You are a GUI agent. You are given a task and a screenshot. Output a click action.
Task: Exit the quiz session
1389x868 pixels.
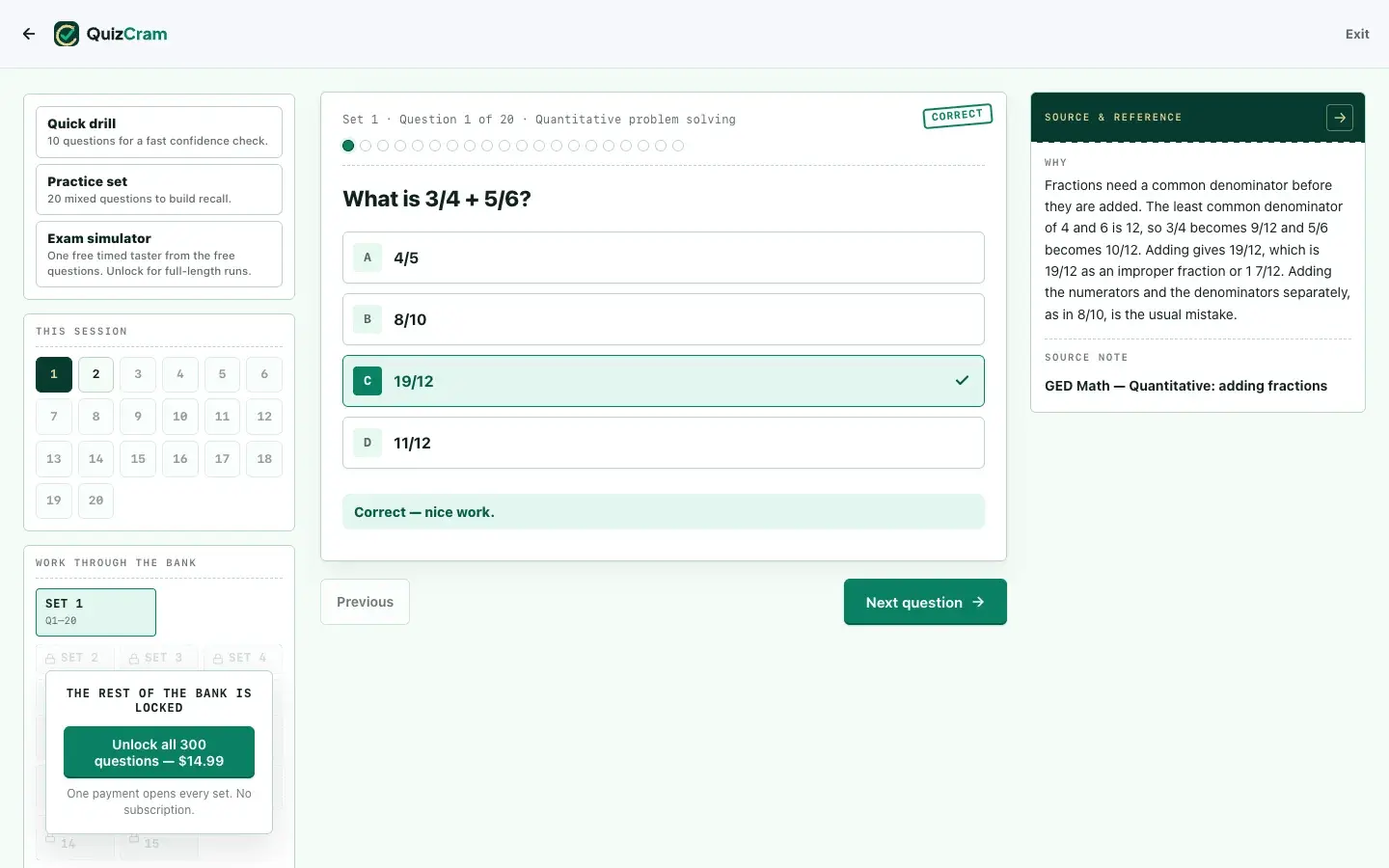tap(1357, 34)
